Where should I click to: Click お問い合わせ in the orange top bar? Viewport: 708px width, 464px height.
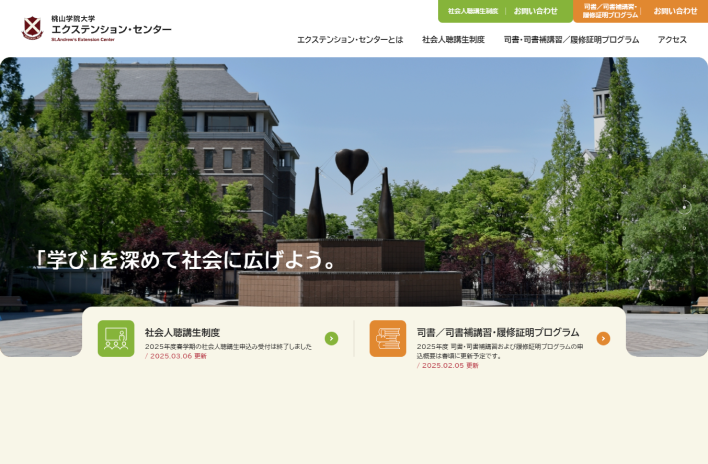[x=675, y=11]
